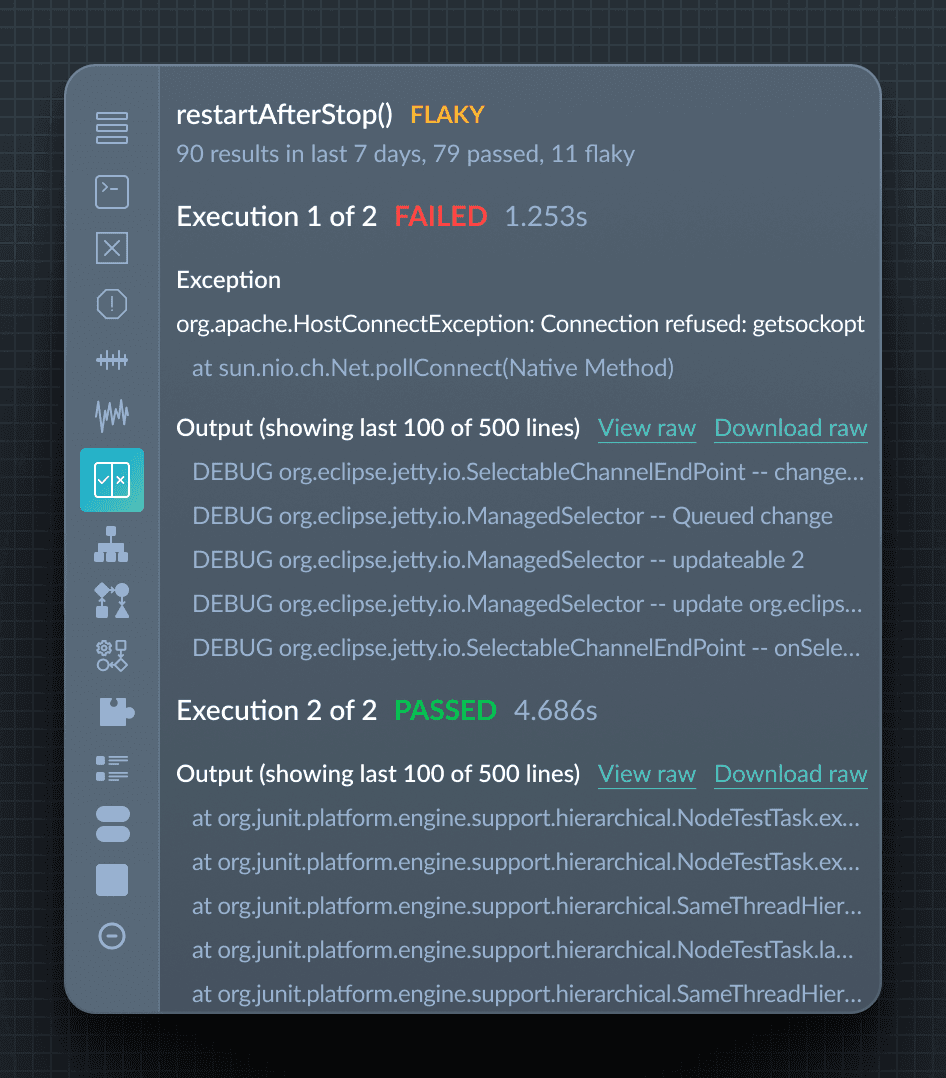Open the list with bullets sidebar icon

(112, 768)
